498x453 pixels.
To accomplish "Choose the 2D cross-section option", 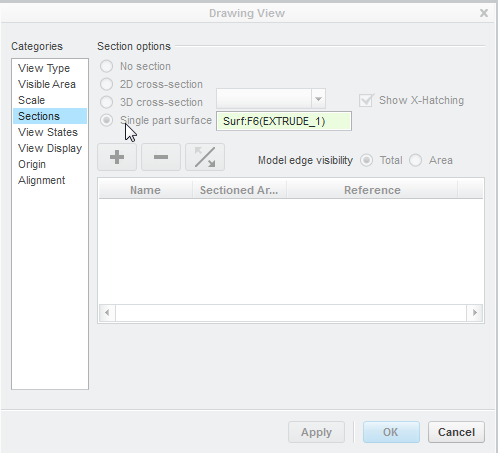I will pyautogui.click(x=106, y=84).
